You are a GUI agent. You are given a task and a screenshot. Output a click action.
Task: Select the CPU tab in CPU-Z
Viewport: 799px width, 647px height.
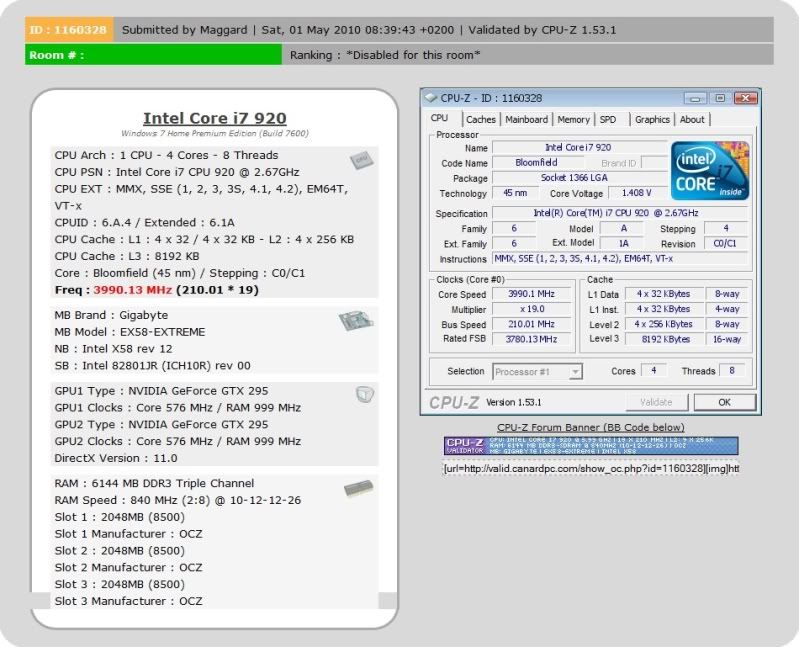coord(439,118)
